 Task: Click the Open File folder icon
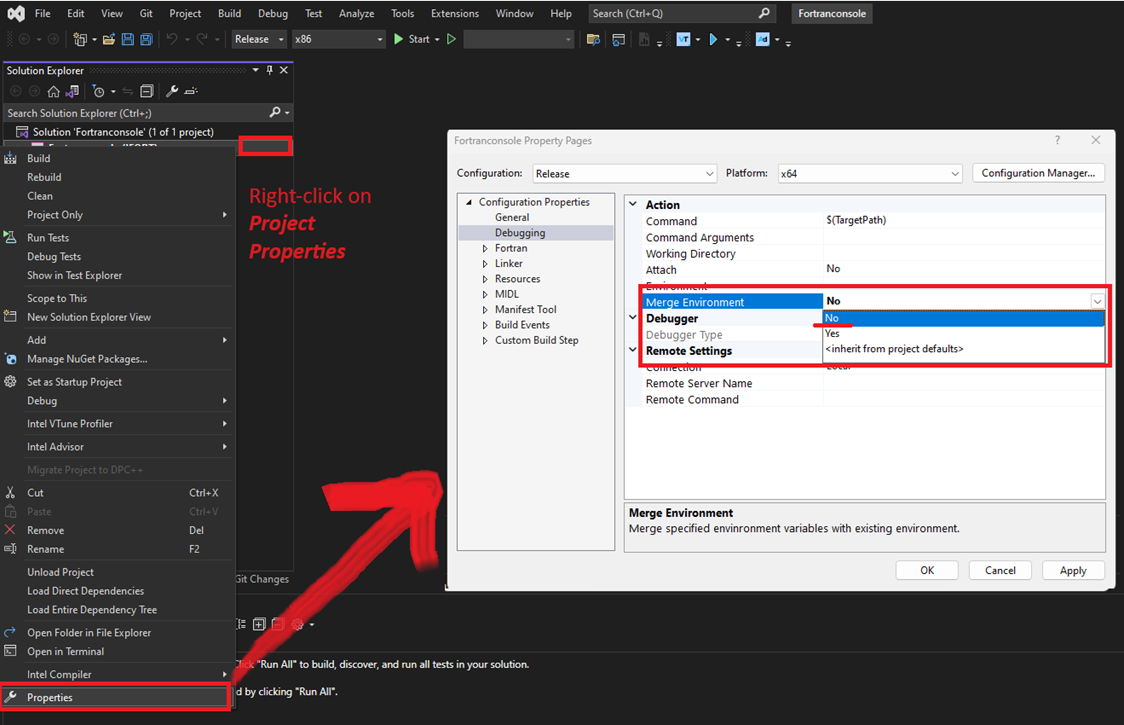pyautogui.click(x=107, y=39)
